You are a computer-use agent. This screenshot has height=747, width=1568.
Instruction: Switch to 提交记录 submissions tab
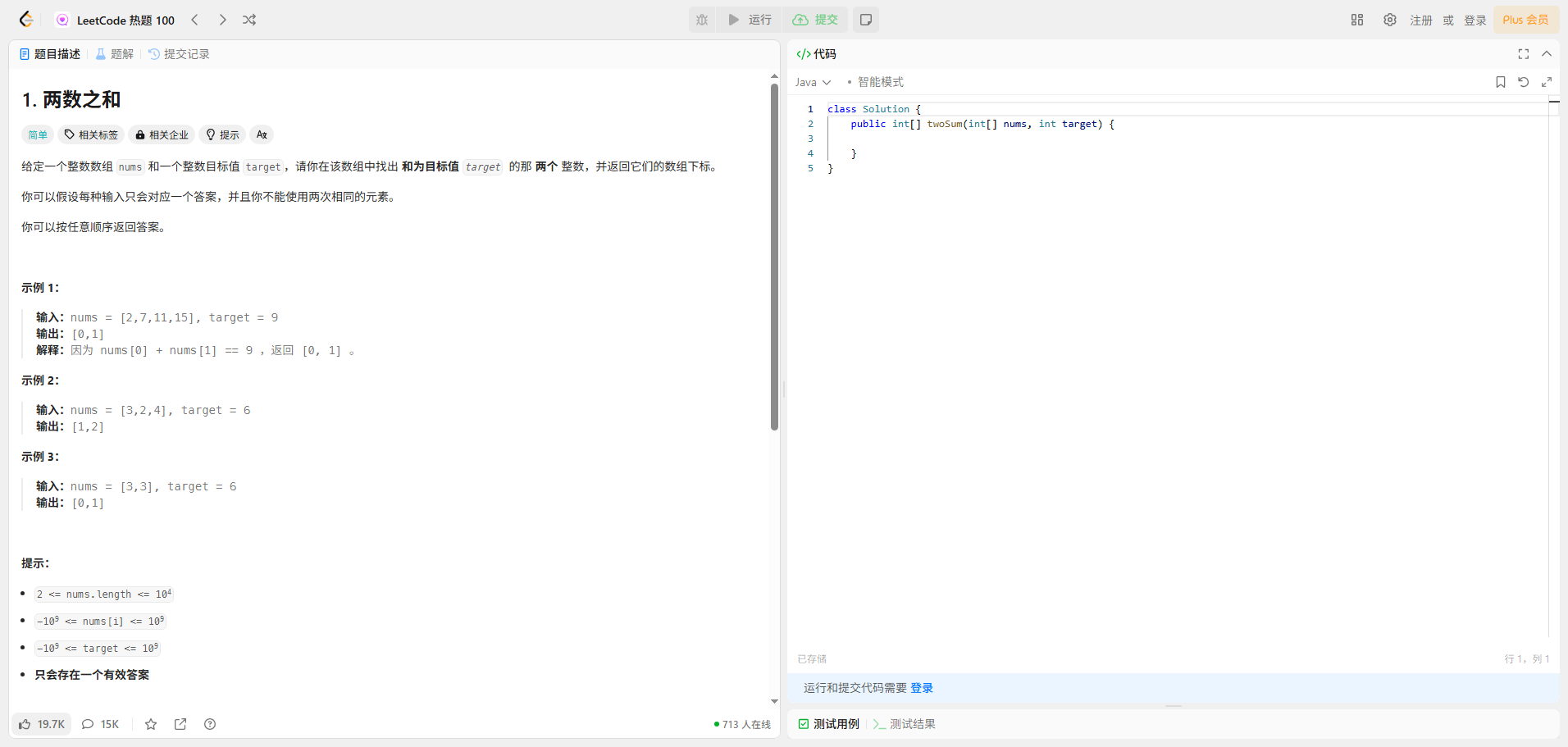[179, 54]
